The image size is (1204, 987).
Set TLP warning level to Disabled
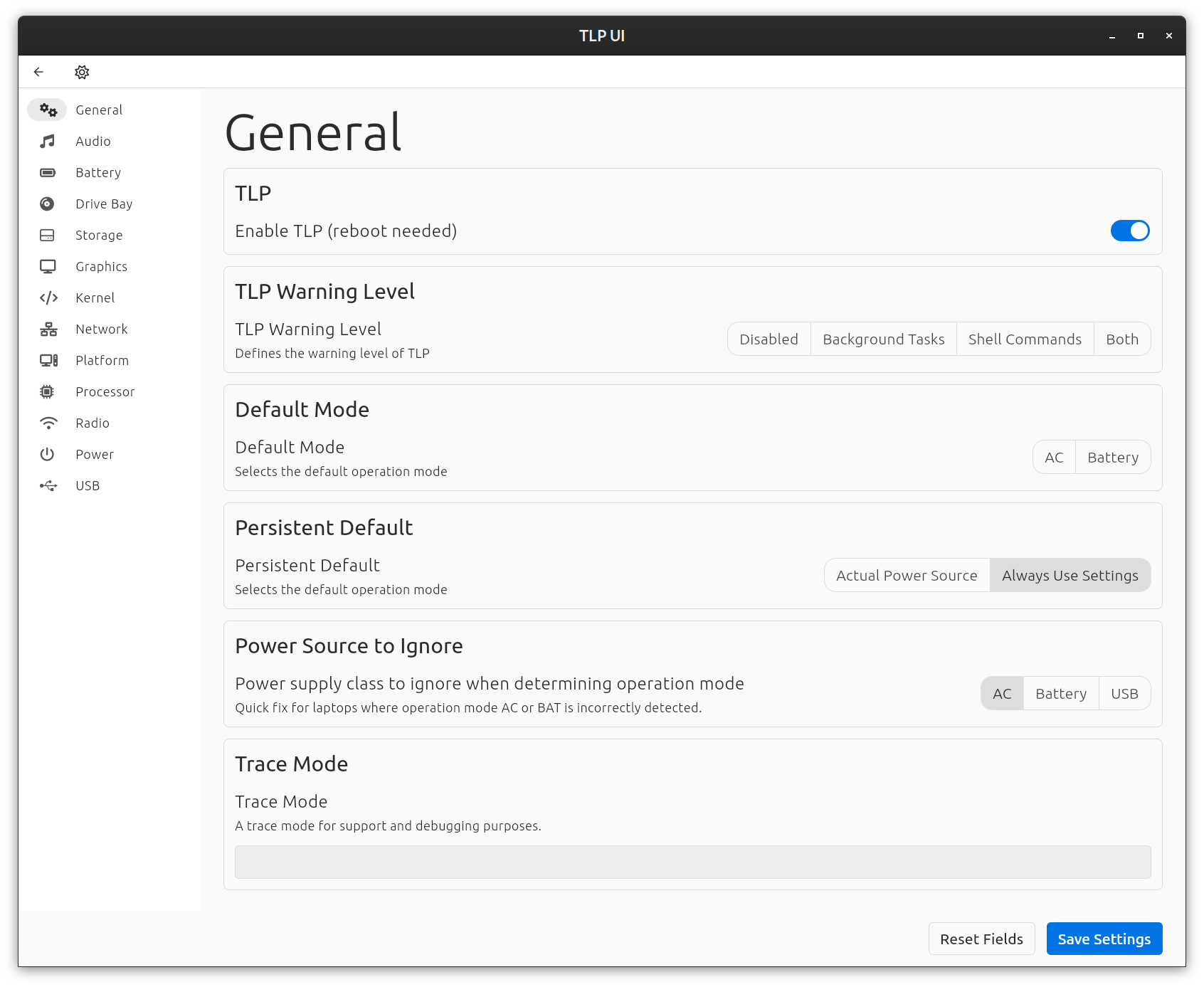tap(769, 339)
